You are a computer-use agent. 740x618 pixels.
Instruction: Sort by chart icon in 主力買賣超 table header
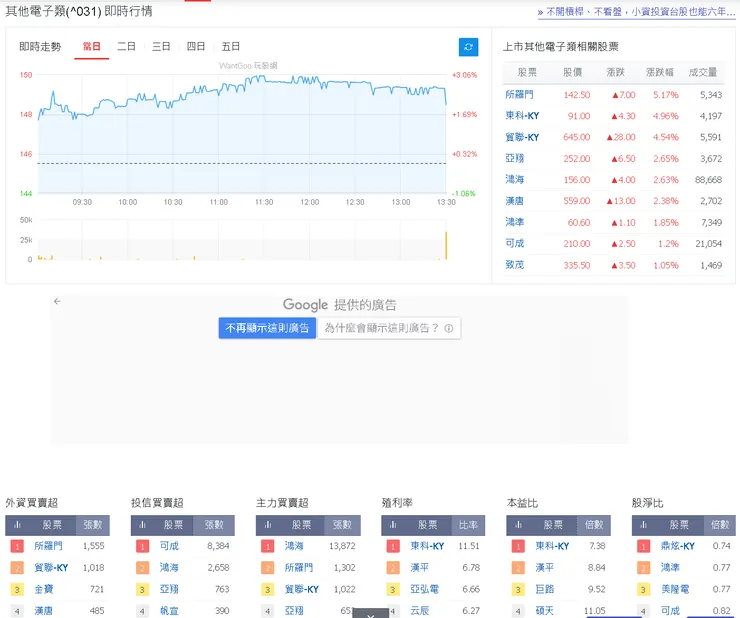coord(268,525)
